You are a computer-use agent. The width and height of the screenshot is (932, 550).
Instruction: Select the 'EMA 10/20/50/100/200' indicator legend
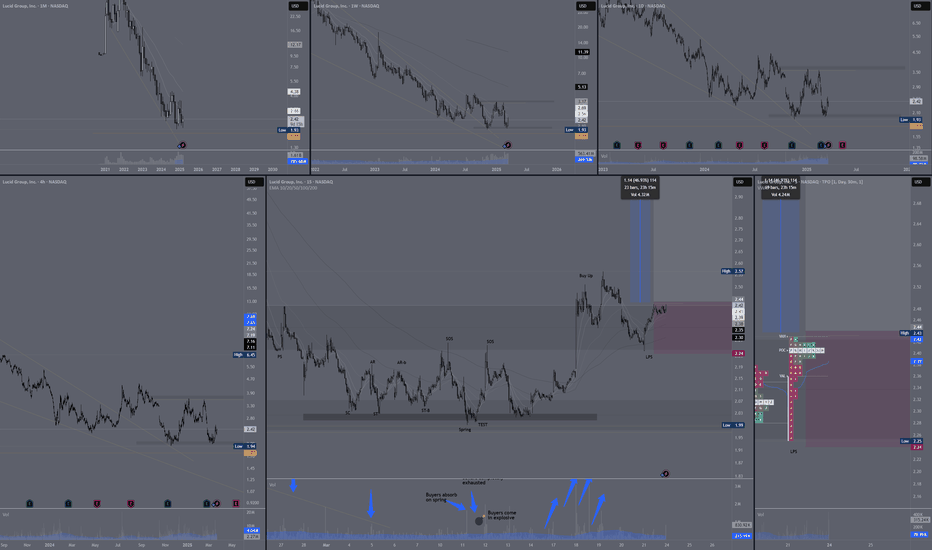(x=293, y=188)
